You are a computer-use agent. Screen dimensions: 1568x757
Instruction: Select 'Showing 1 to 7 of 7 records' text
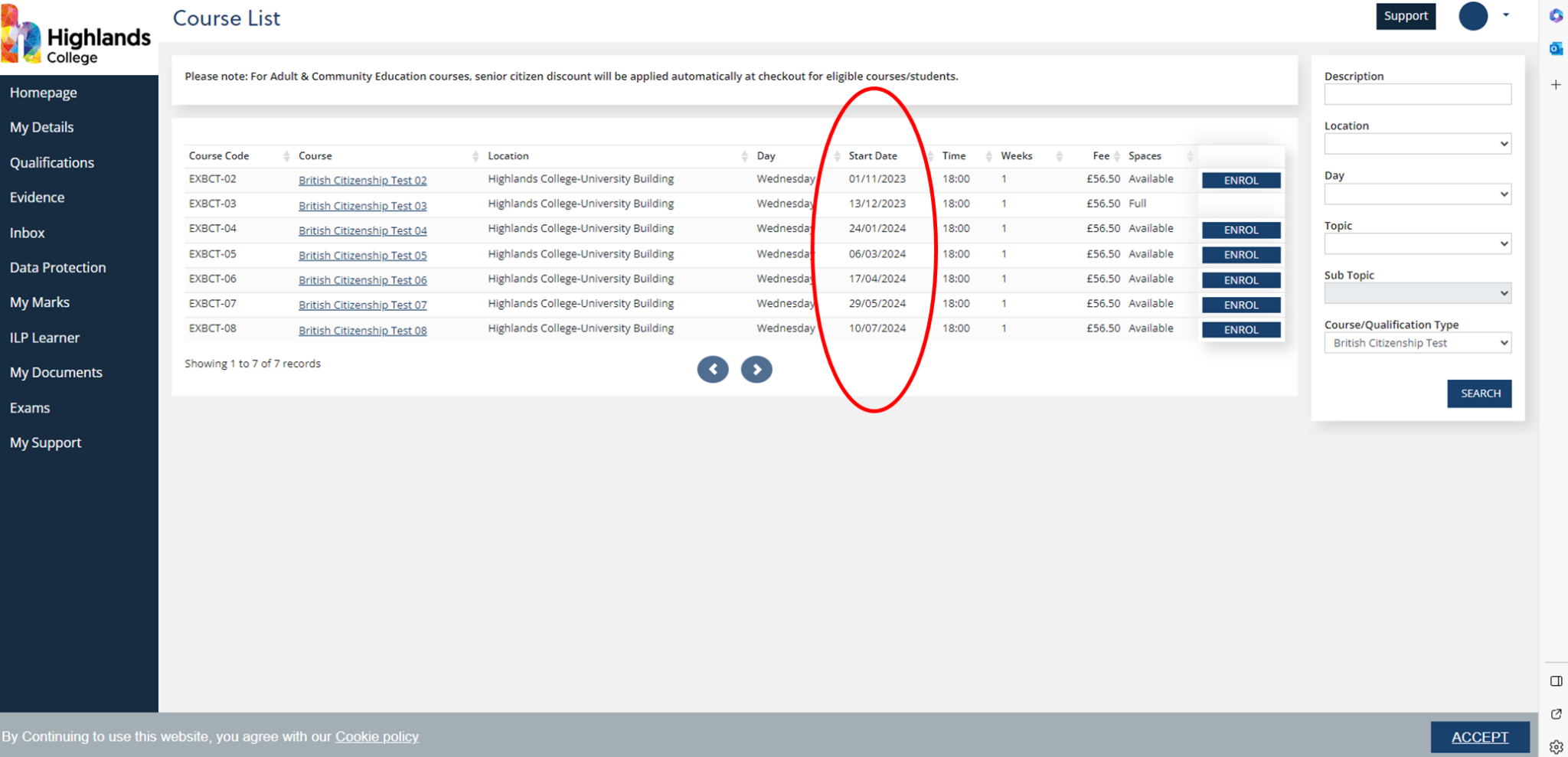(x=253, y=364)
